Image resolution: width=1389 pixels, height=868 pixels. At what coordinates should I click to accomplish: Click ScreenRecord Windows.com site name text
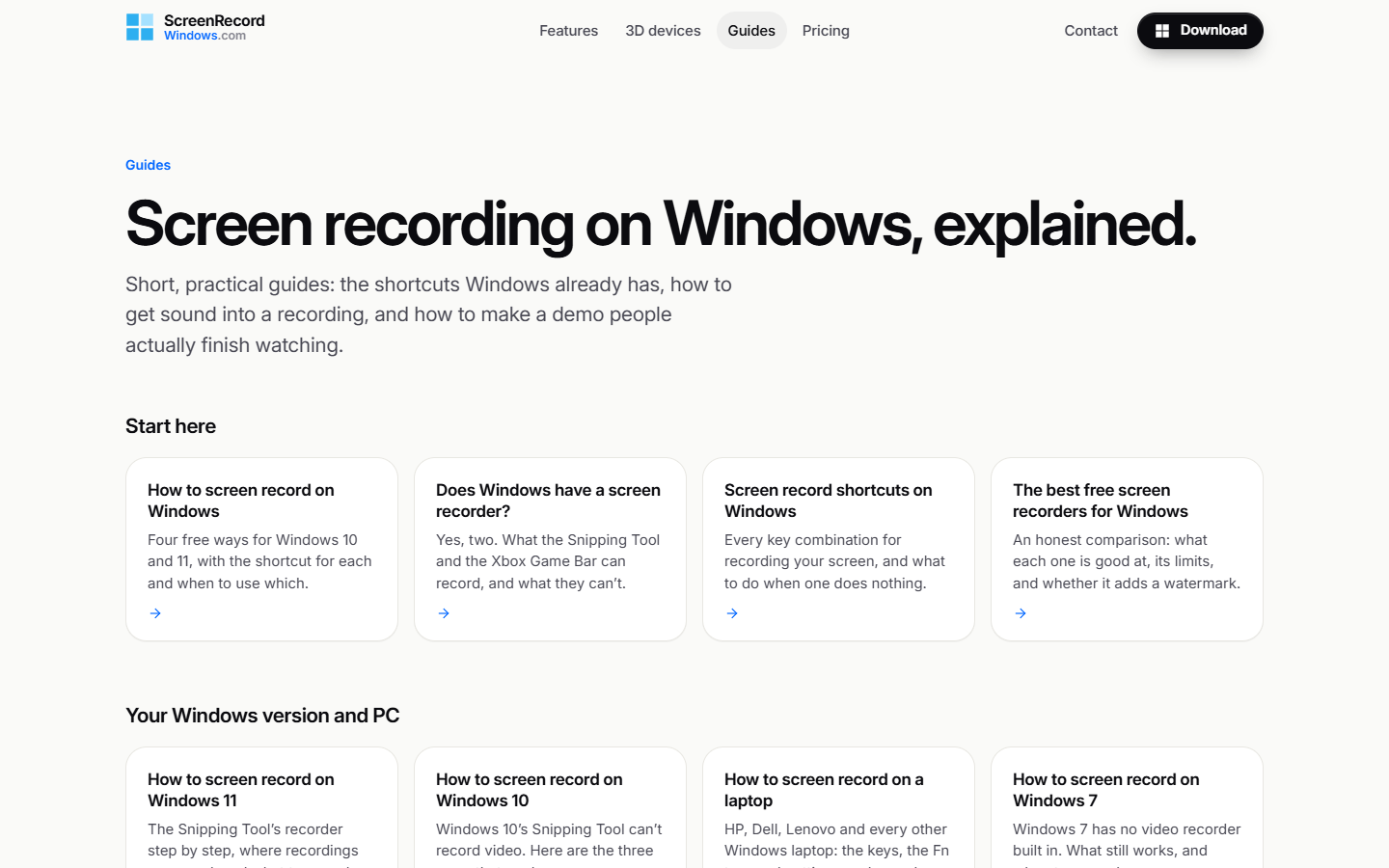point(214,27)
